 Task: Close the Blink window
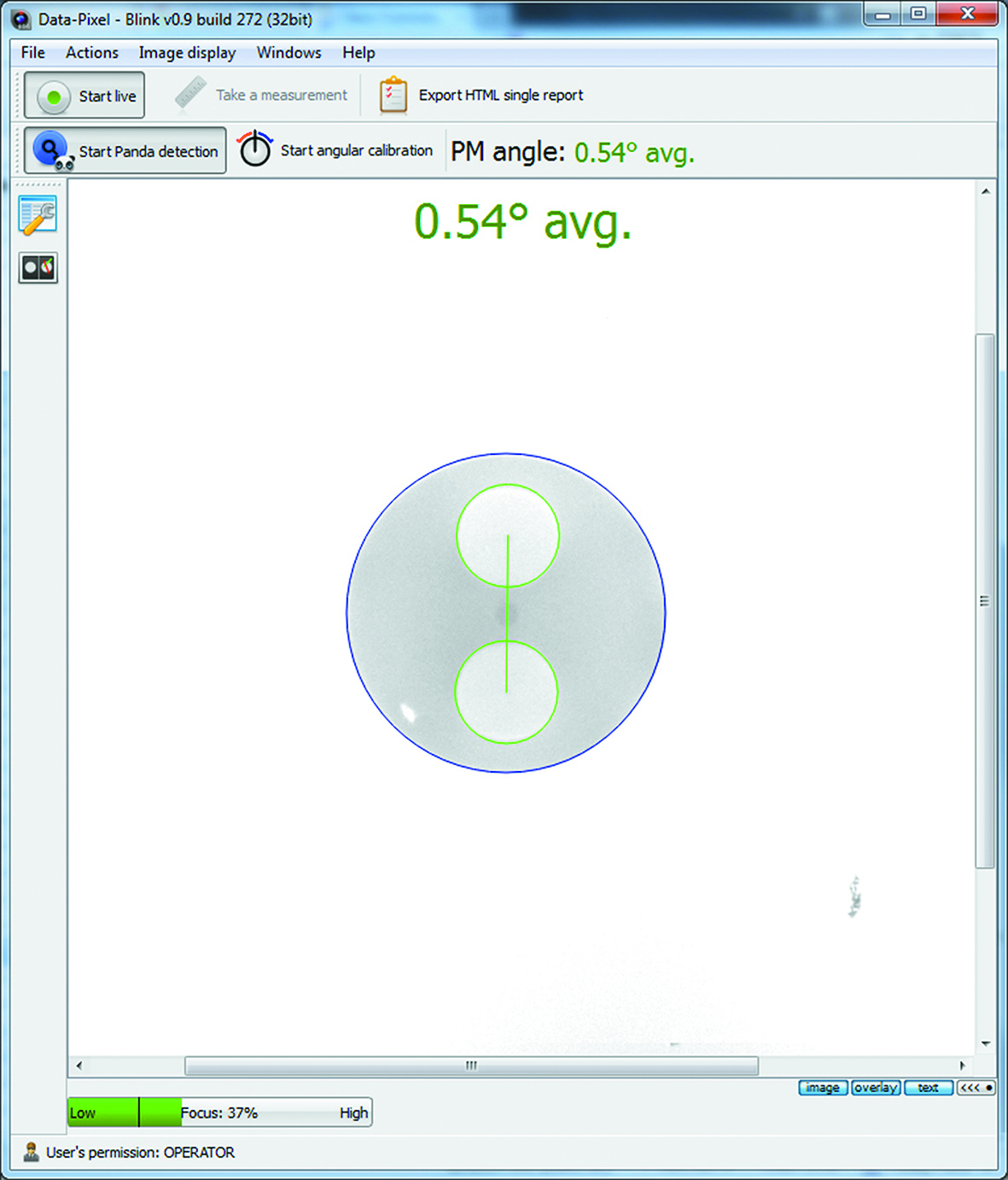(x=967, y=15)
